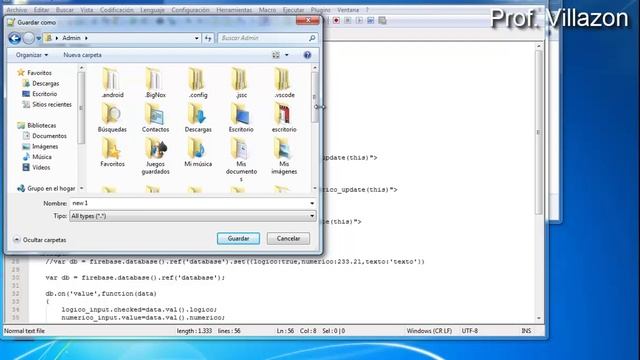Open the address bar history dropdown
640x360 pixels.
point(197,38)
